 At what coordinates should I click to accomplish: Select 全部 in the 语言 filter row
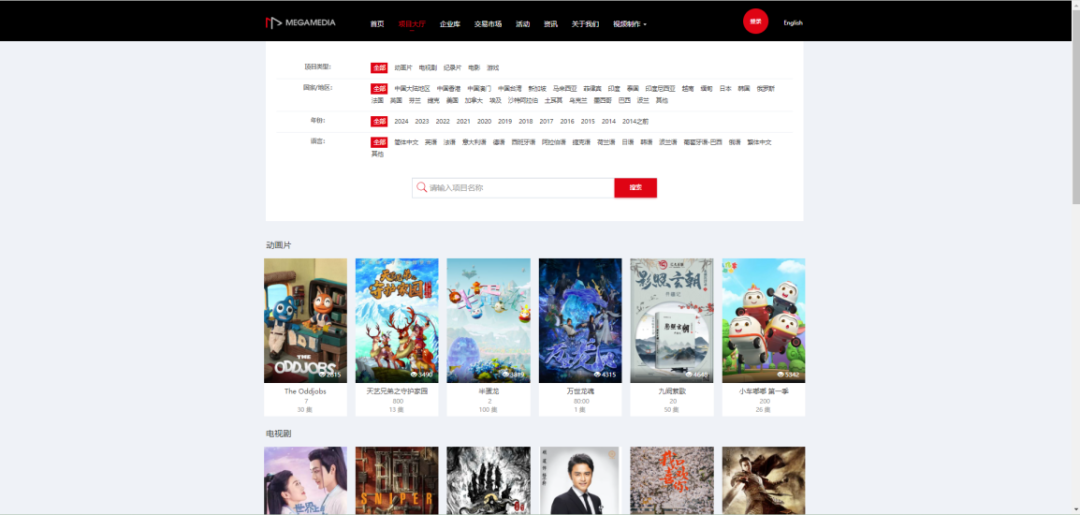tap(379, 142)
